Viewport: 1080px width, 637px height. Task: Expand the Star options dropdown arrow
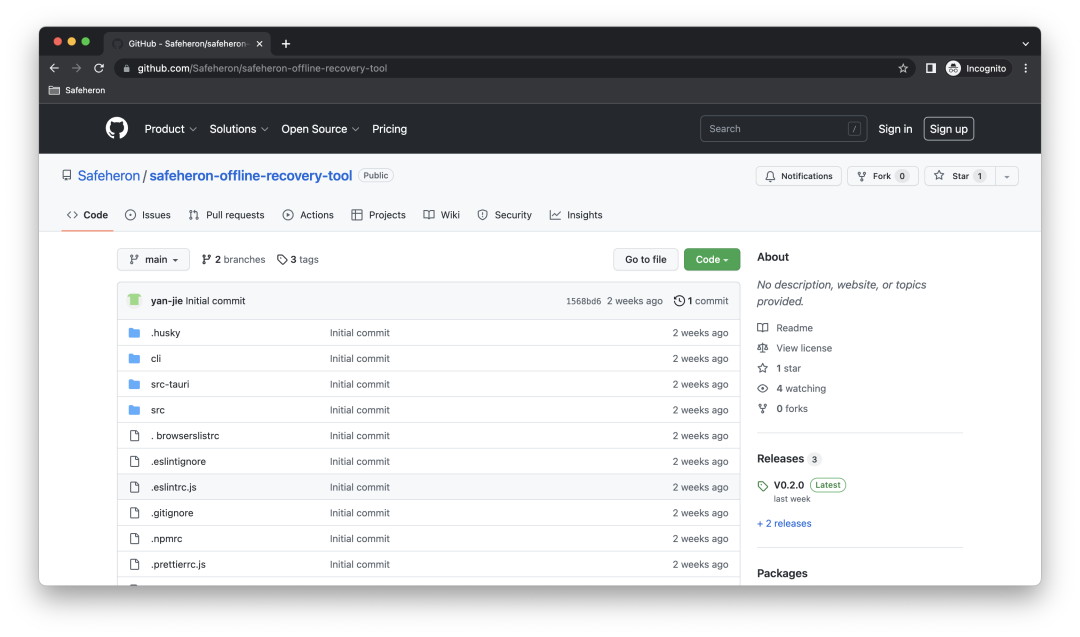1006,176
